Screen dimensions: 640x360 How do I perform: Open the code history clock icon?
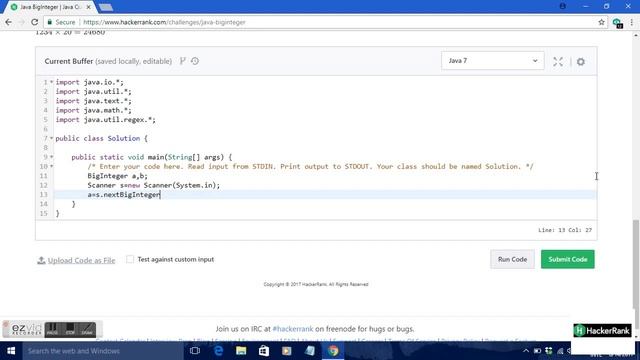click(195, 61)
